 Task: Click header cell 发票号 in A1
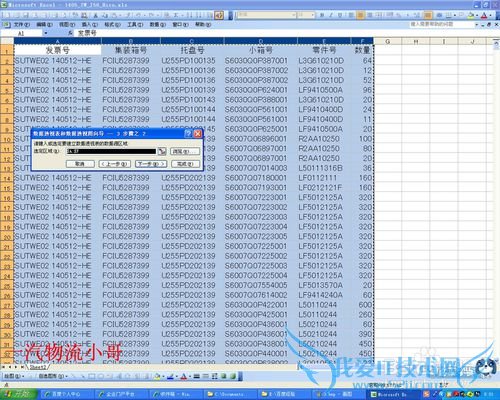[58, 50]
